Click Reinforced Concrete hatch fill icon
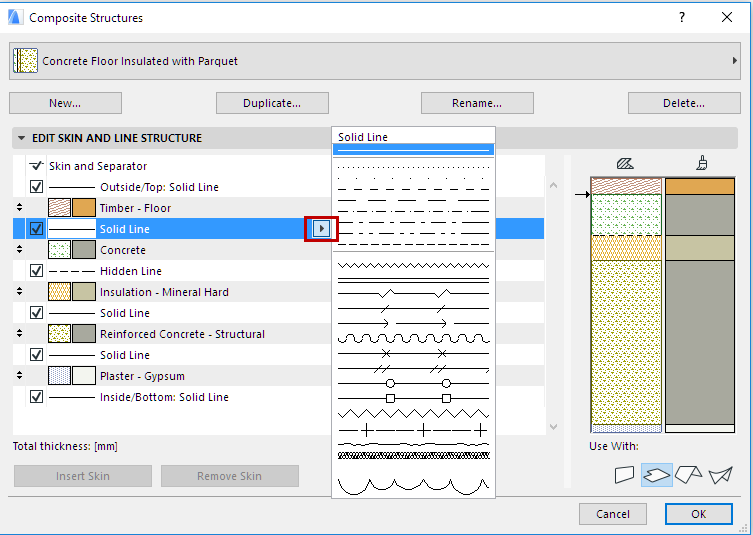The width and height of the screenshot is (753, 535). [60, 334]
